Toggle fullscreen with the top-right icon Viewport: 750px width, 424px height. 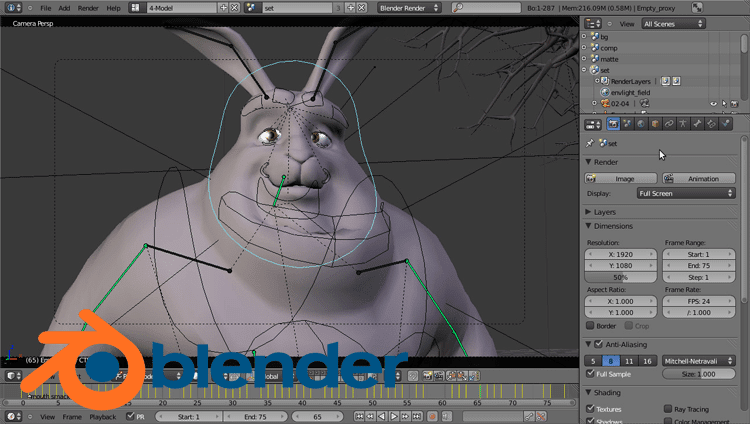(697, 8)
